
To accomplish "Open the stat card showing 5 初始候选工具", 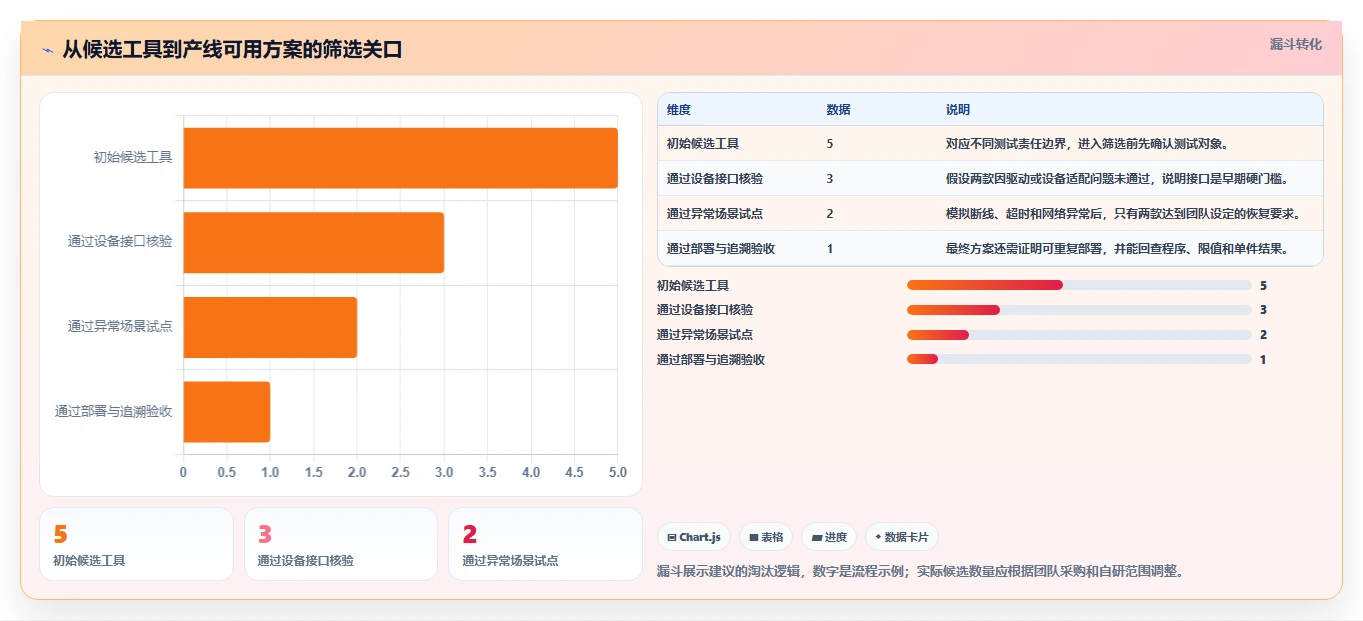I will click(x=136, y=544).
